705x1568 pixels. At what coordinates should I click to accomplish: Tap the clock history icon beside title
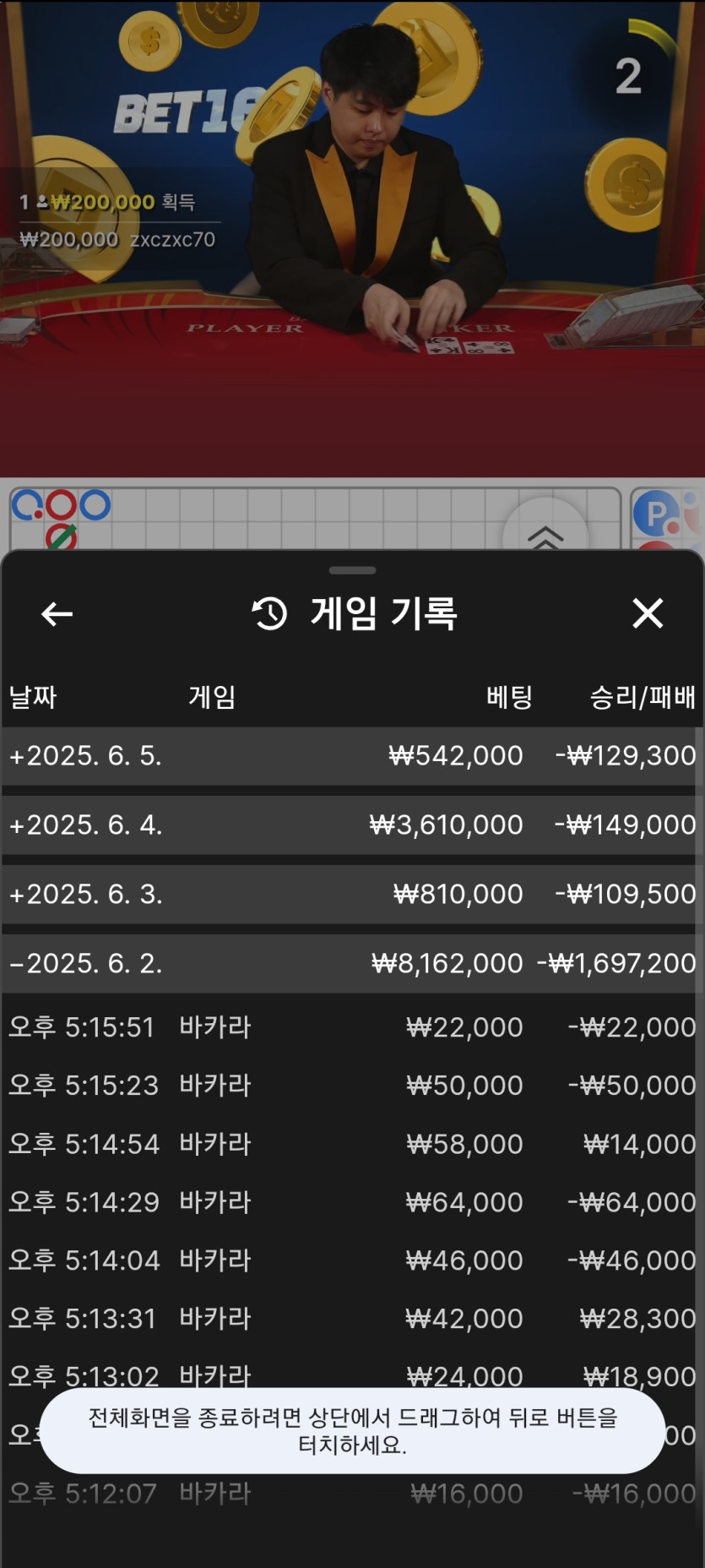[x=270, y=613]
